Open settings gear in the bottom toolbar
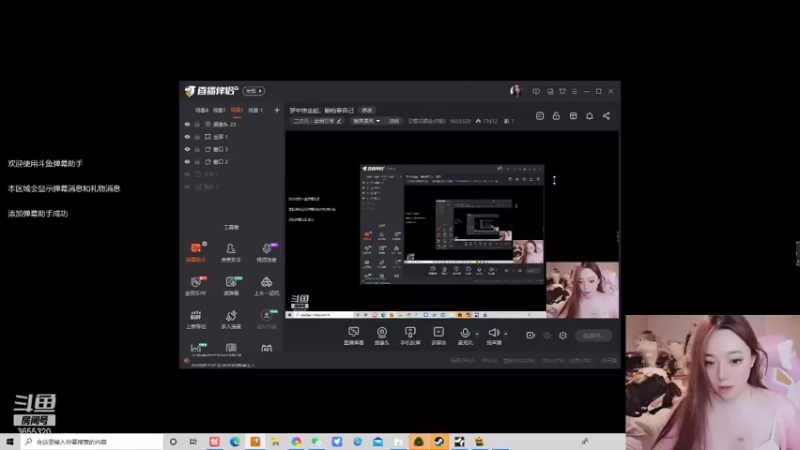Image resolution: width=800 pixels, height=450 pixels. click(x=563, y=335)
